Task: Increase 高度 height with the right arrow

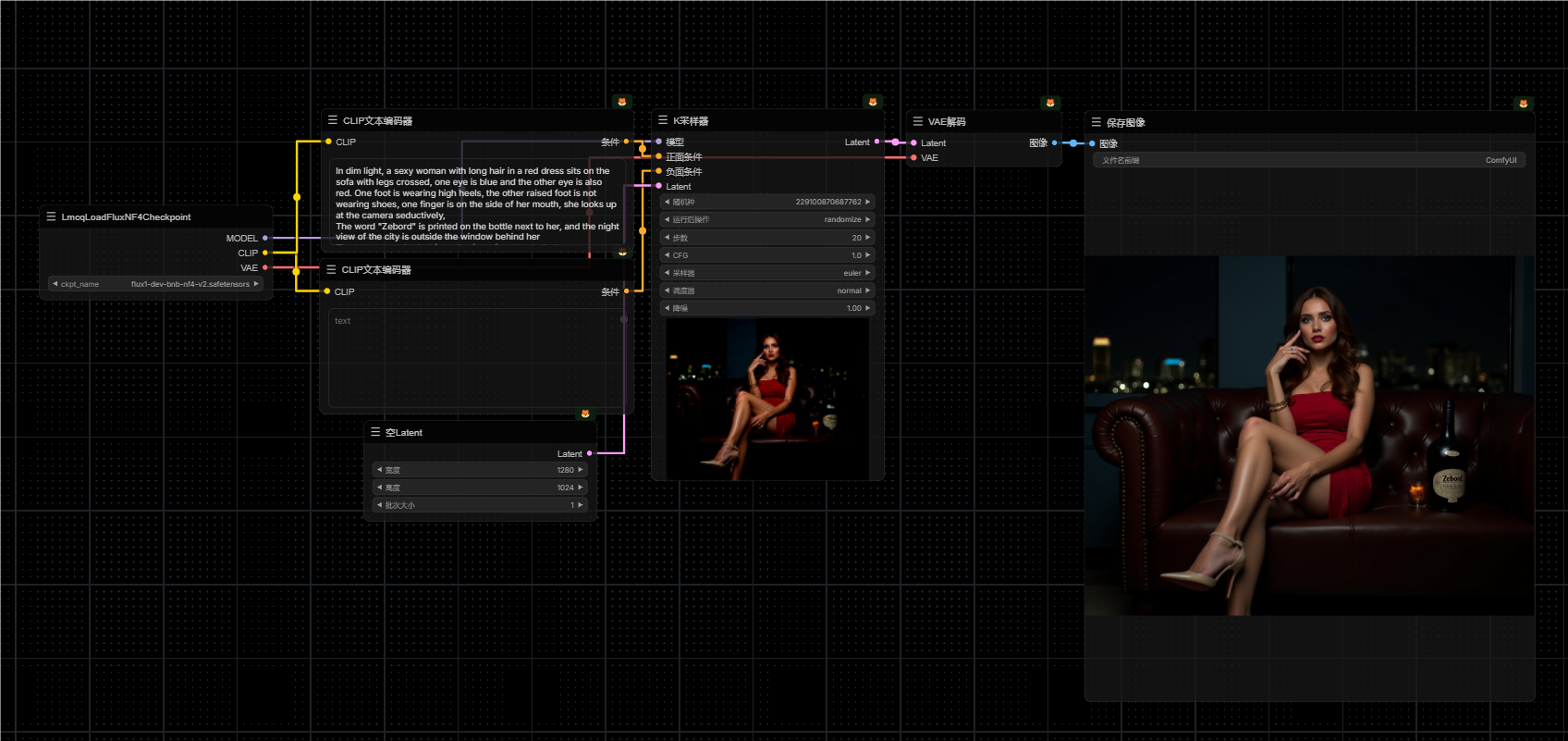Action: (x=581, y=488)
